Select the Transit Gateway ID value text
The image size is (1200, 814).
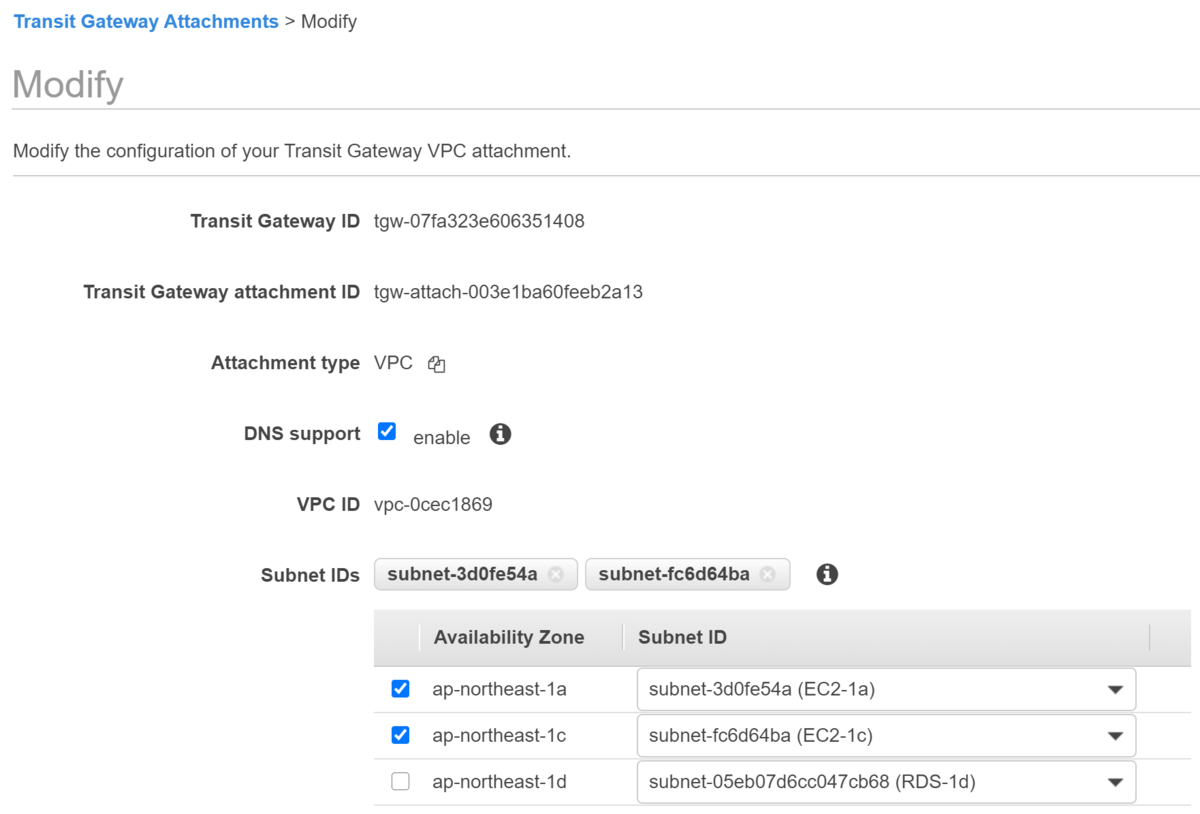[x=479, y=221]
